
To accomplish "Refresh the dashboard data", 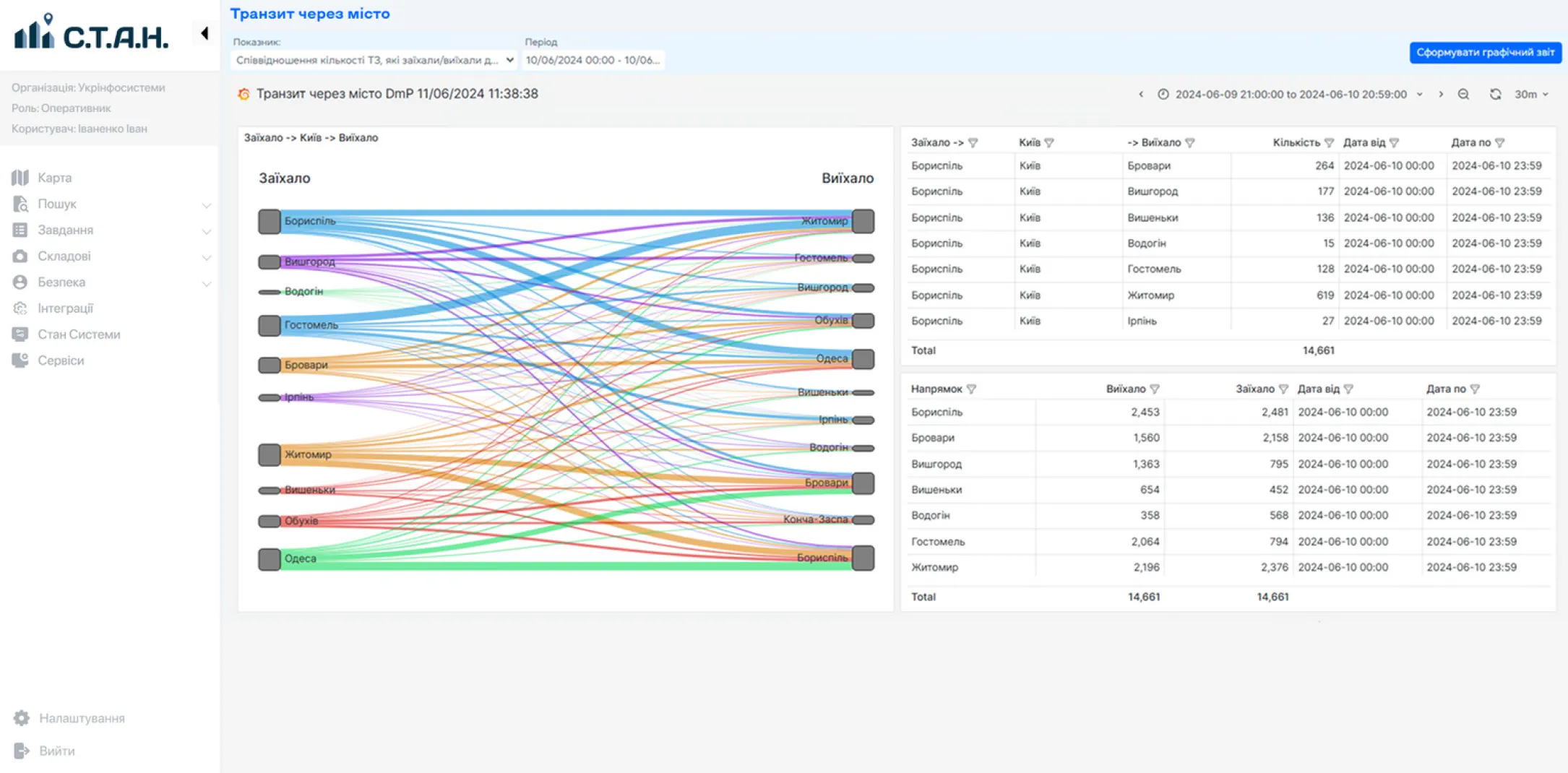I will 1495,95.
